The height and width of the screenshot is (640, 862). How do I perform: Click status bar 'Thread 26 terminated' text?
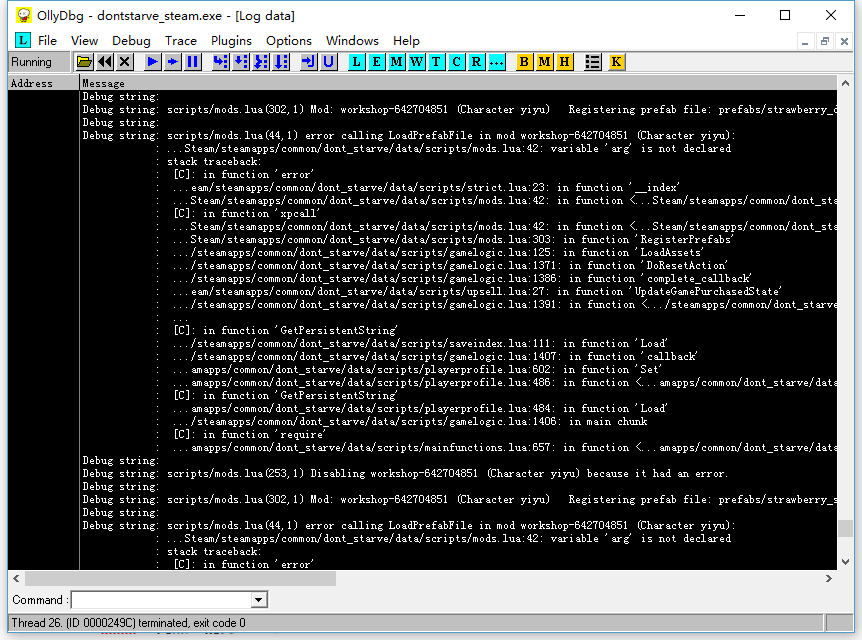click(129, 623)
